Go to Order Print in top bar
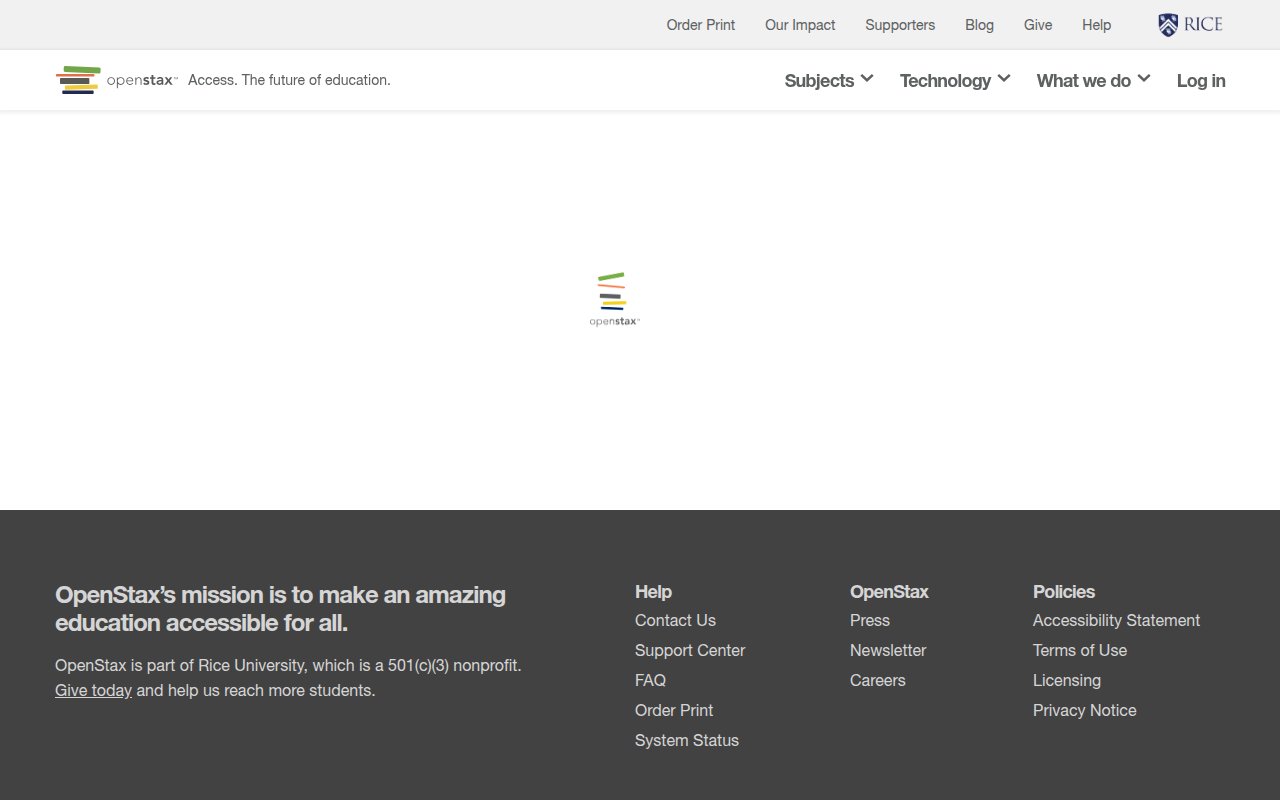This screenshot has height=800, width=1280. [701, 25]
